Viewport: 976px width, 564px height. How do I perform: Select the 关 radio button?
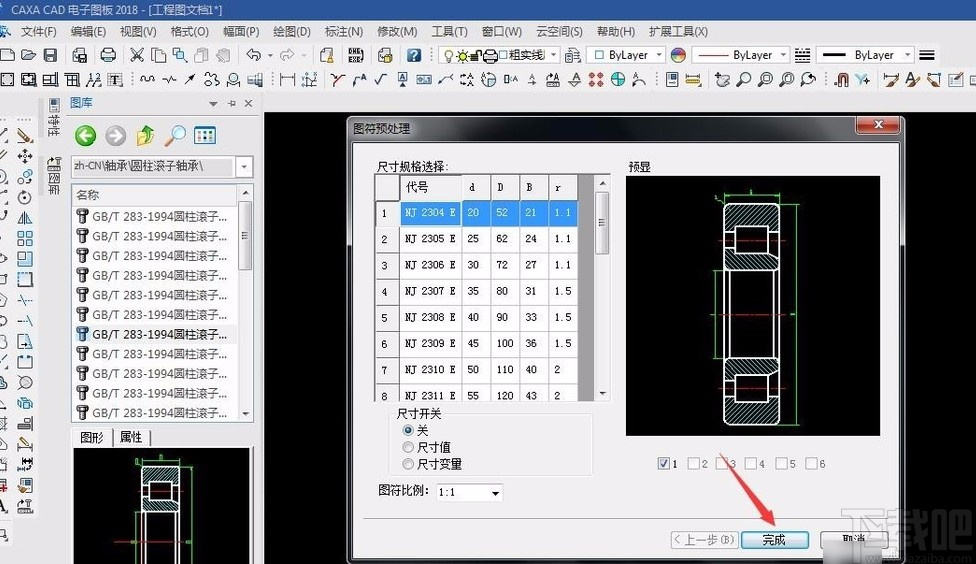click(408, 430)
